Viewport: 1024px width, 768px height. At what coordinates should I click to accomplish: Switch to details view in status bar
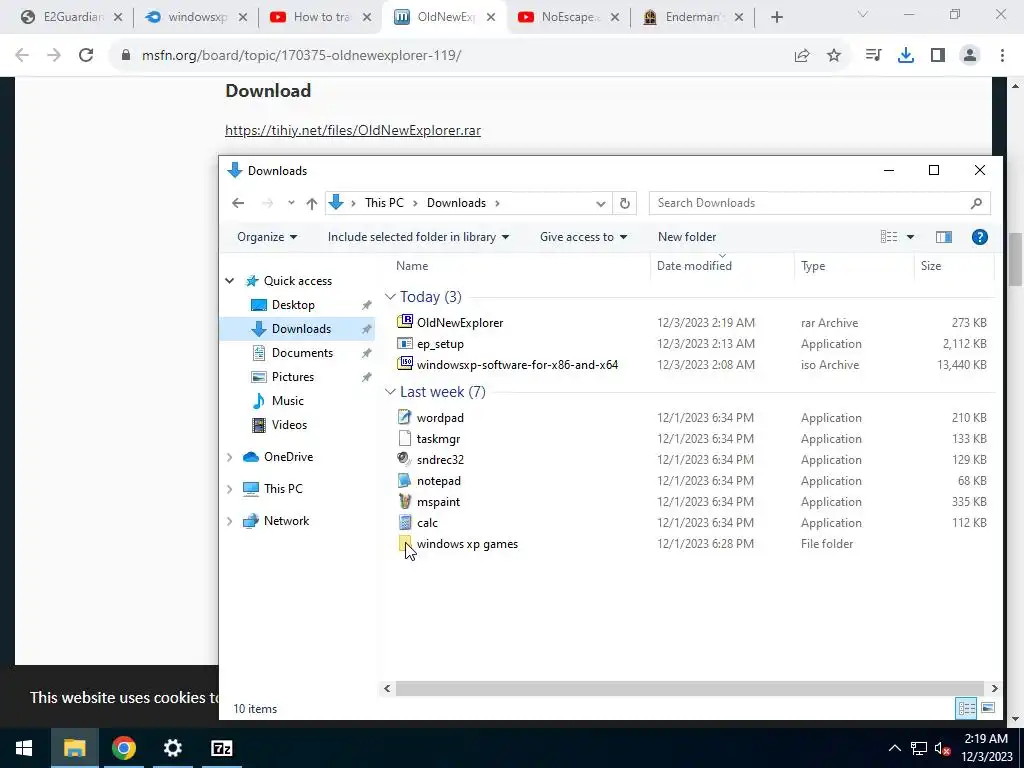pos(967,708)
